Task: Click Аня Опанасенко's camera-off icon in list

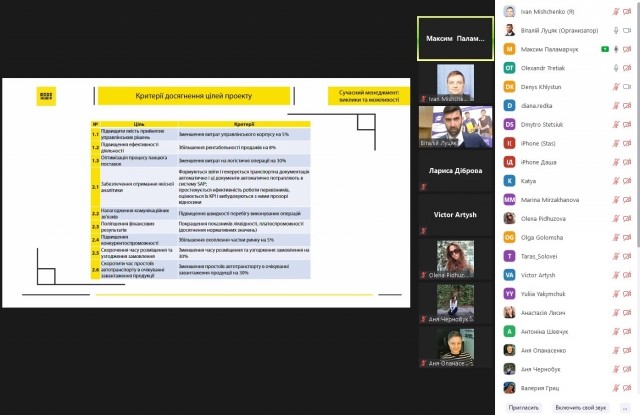Action: point(627,350)
